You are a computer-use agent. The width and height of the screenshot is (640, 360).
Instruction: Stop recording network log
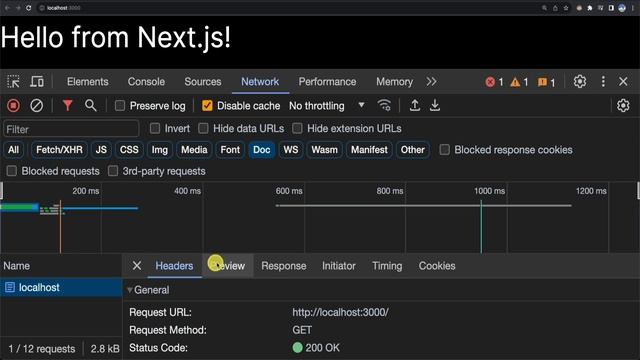tap(13, 106)
